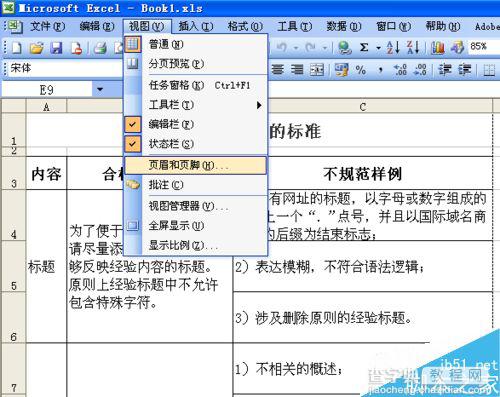Click the Drawing toolbar icon

(x=457, y=48)
